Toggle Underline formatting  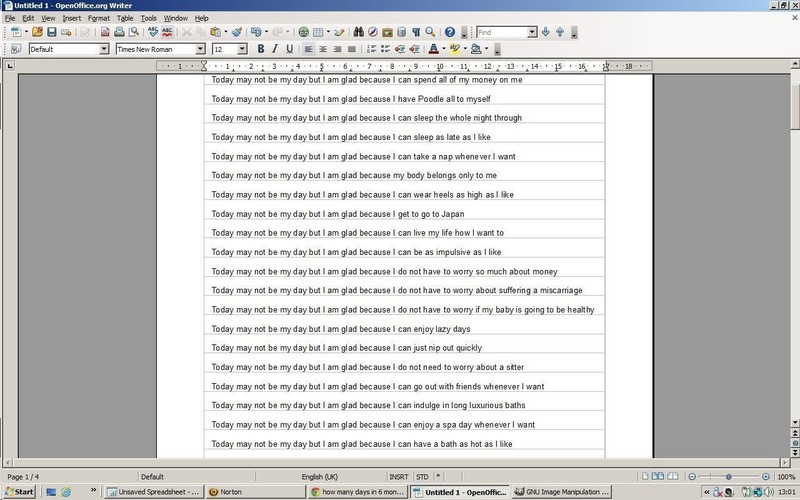pyautogui.click(x=290, y=48)
